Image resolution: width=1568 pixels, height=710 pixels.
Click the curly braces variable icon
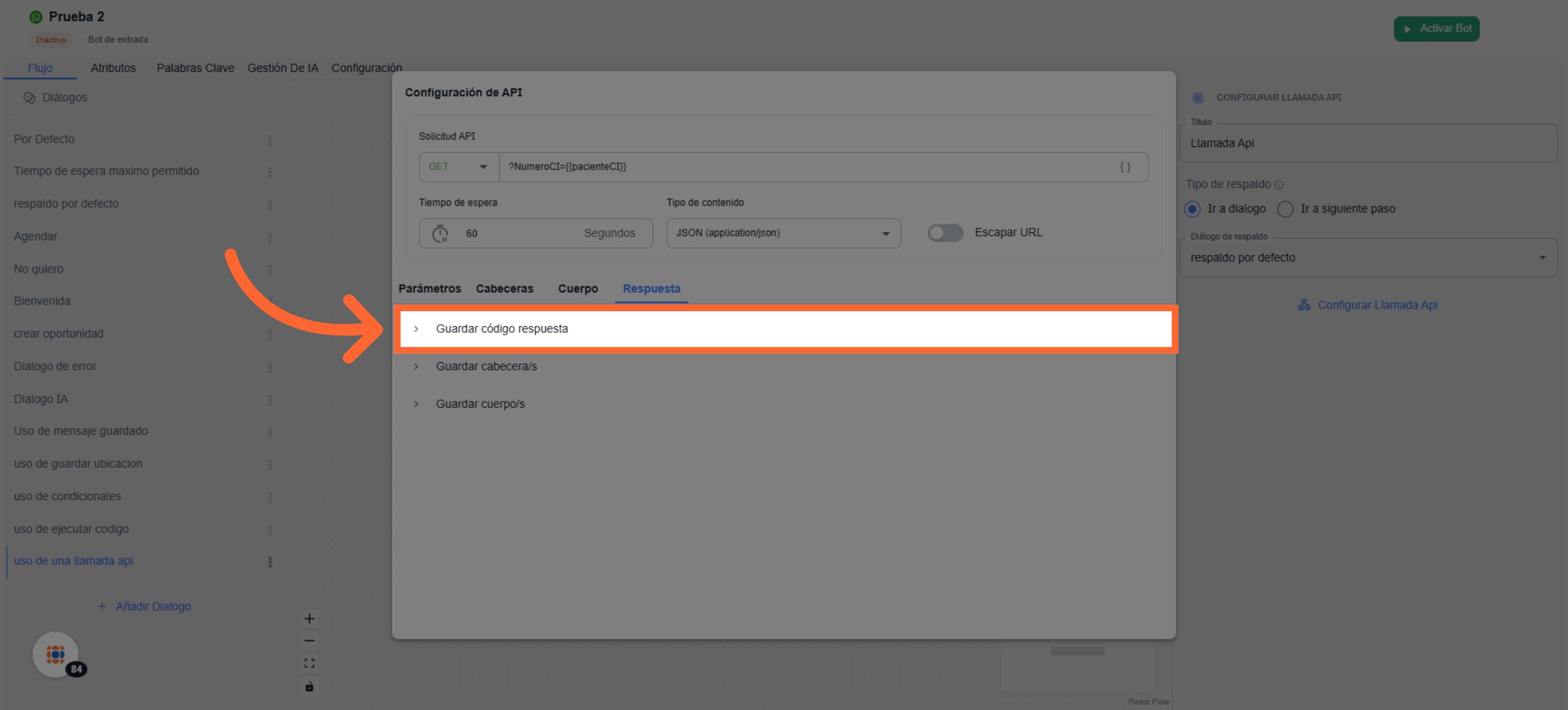[1125, 167]
